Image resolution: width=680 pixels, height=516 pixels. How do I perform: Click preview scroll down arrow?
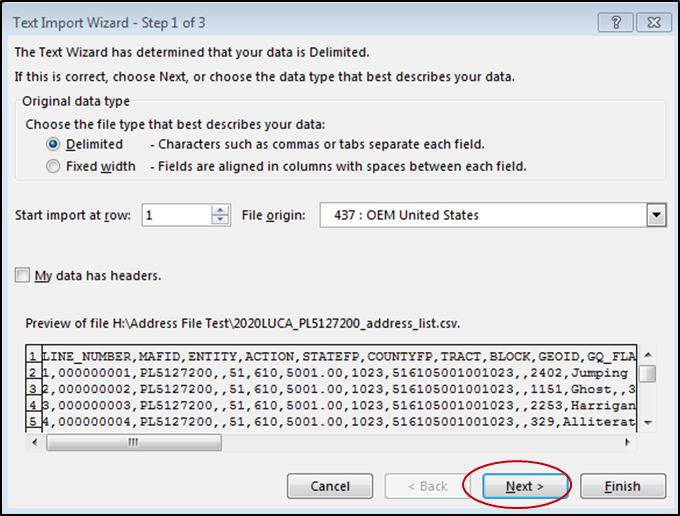click(648, 422)
